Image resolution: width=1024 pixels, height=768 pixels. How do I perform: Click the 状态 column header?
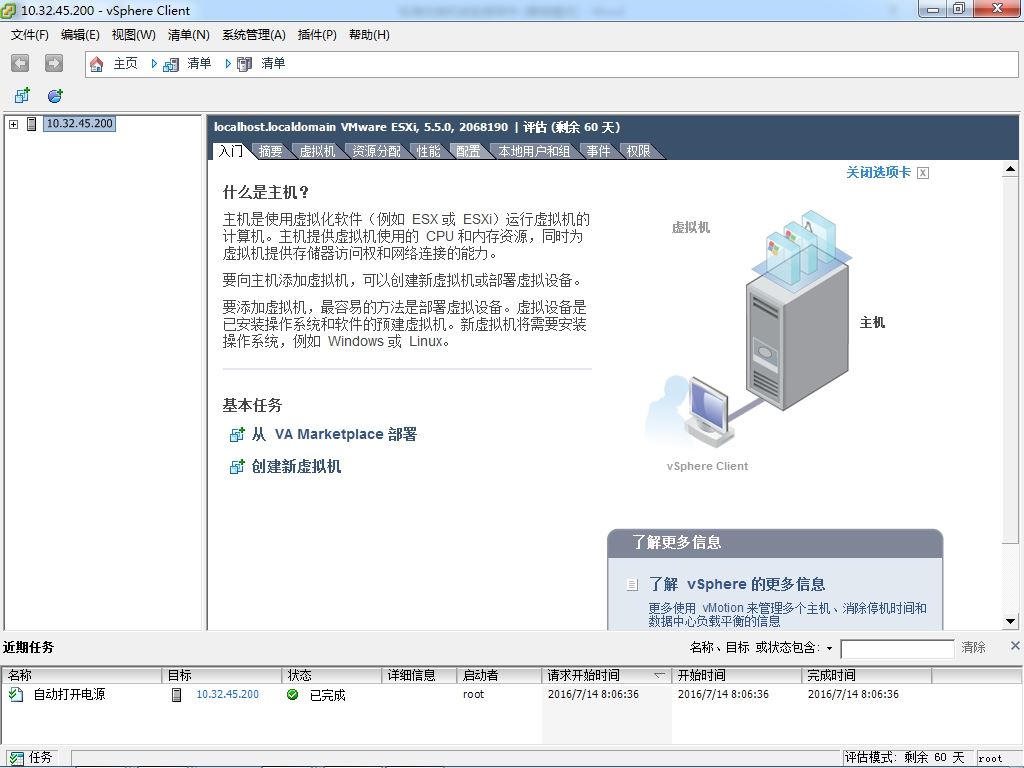(x=332, y=675)
